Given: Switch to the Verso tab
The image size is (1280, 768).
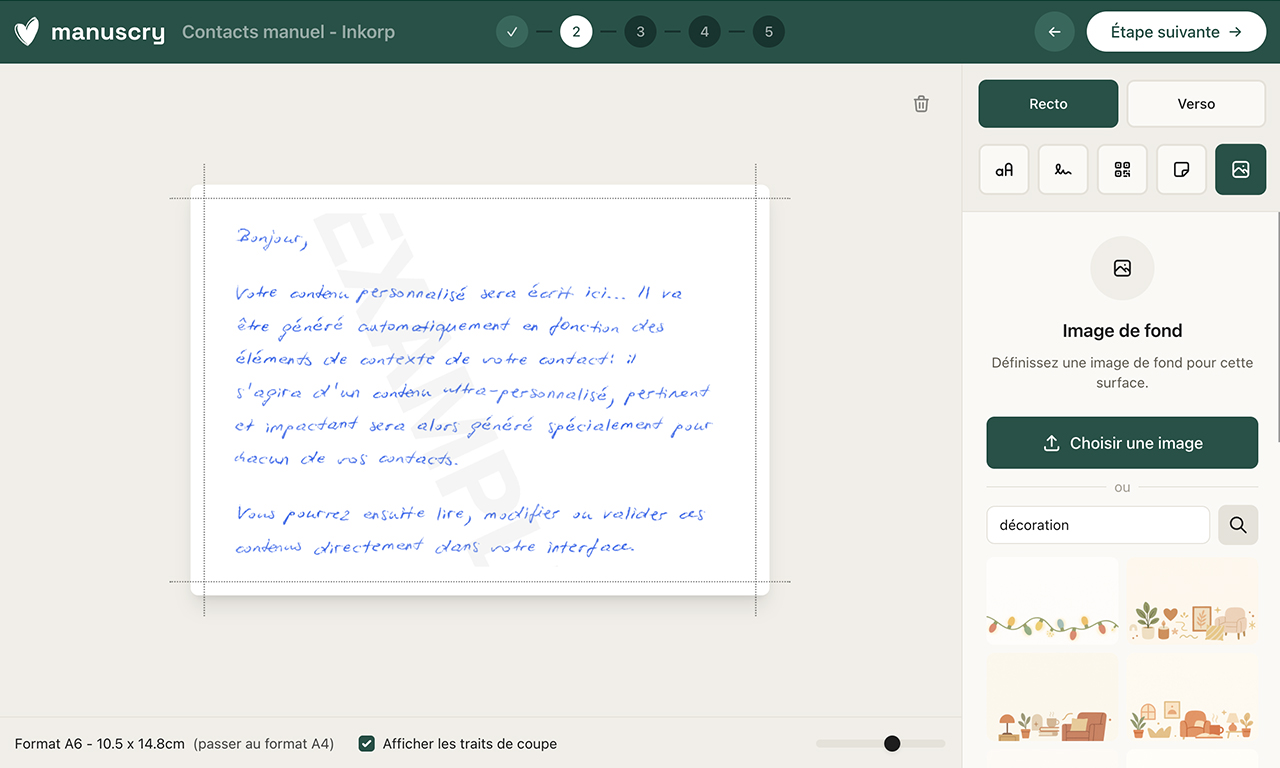Looking at the screenshot, I should coord(1196,104).
